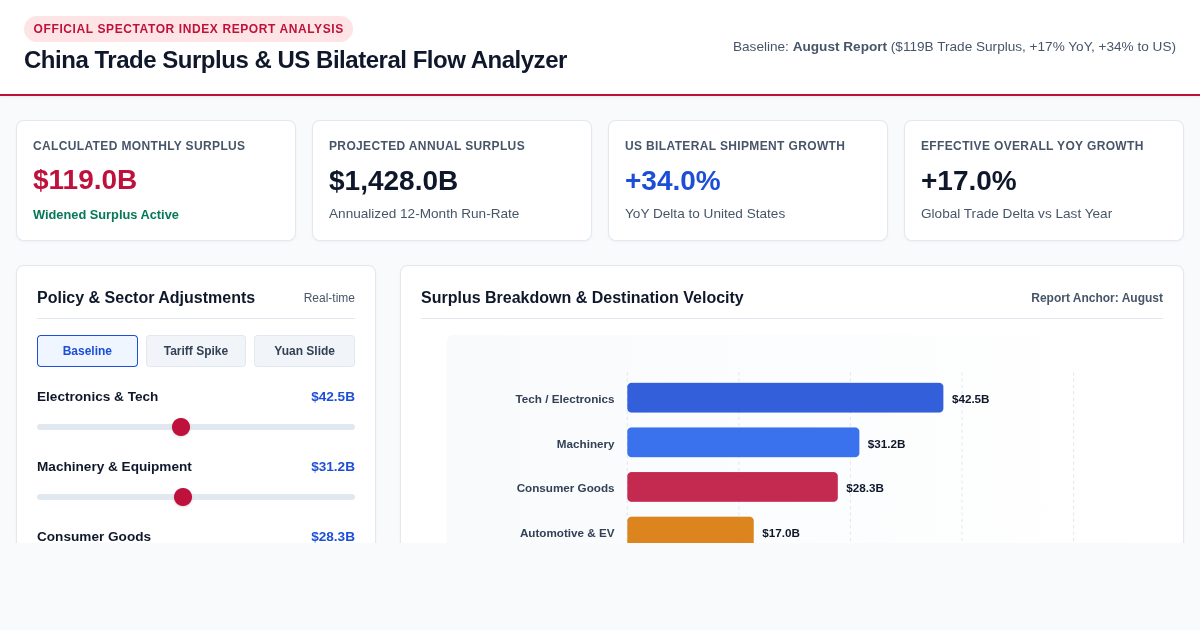The height and width of the screenshot is (630, 1200).
Task: Click the Automotive & EV orange bar
Action: (x=690, y=530)
